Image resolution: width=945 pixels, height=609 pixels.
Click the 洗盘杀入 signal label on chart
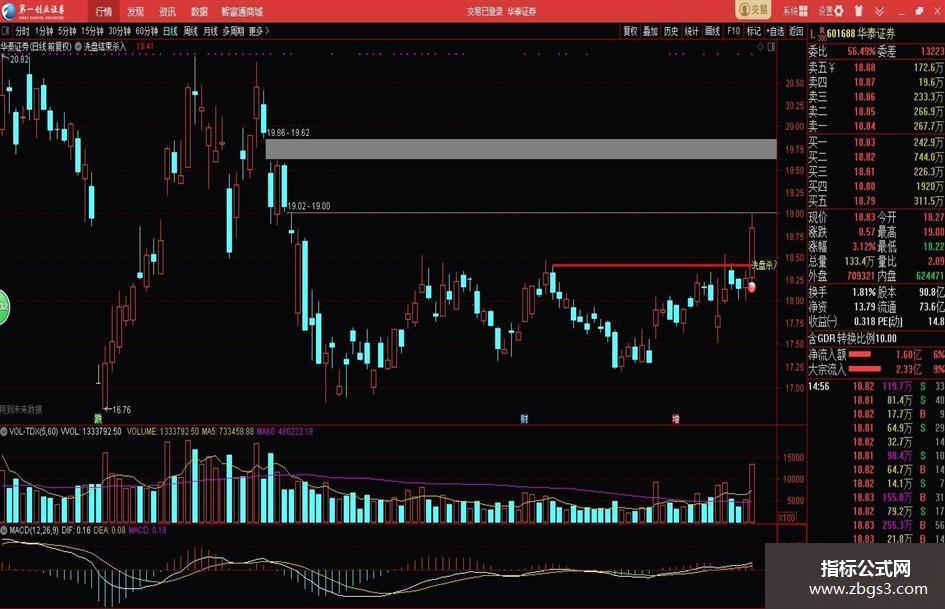(x=764, y=265)
